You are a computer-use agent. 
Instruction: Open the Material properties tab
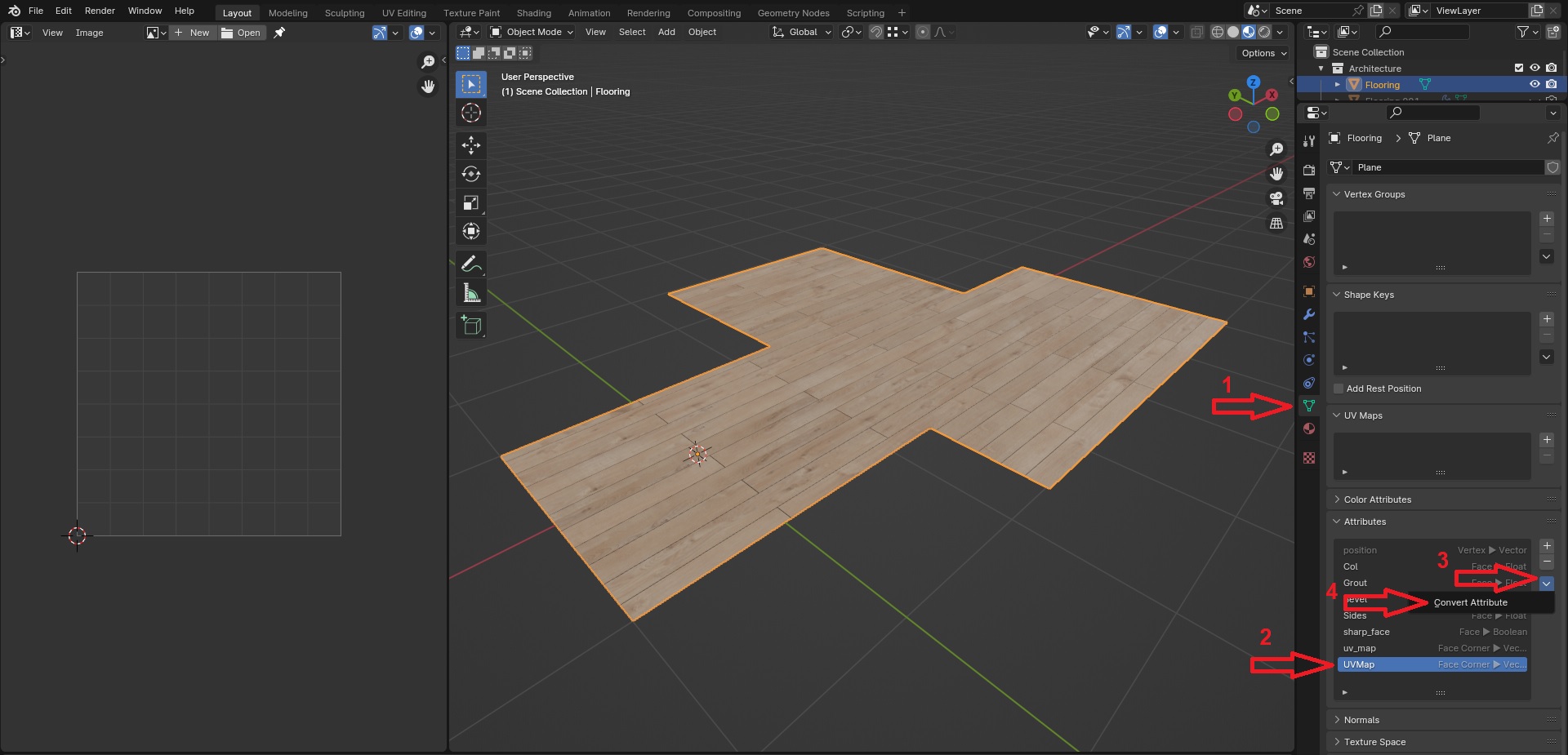1309,429
